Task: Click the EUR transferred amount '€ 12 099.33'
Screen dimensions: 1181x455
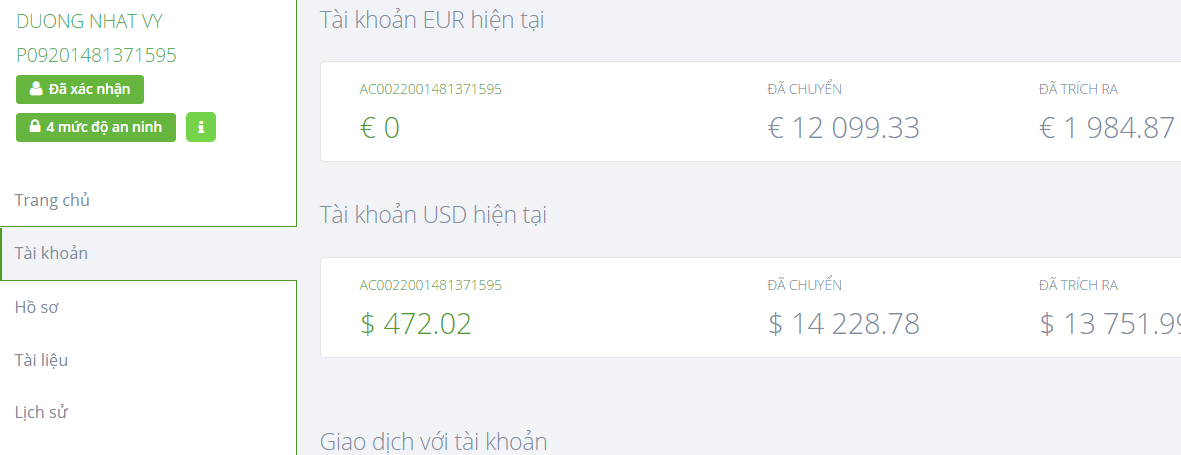Action: (x=843, y=128)
